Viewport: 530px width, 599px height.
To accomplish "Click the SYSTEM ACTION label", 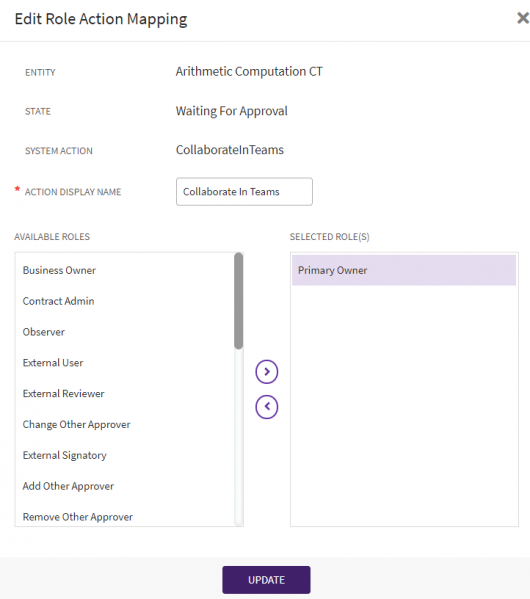I will pos(59,151).
